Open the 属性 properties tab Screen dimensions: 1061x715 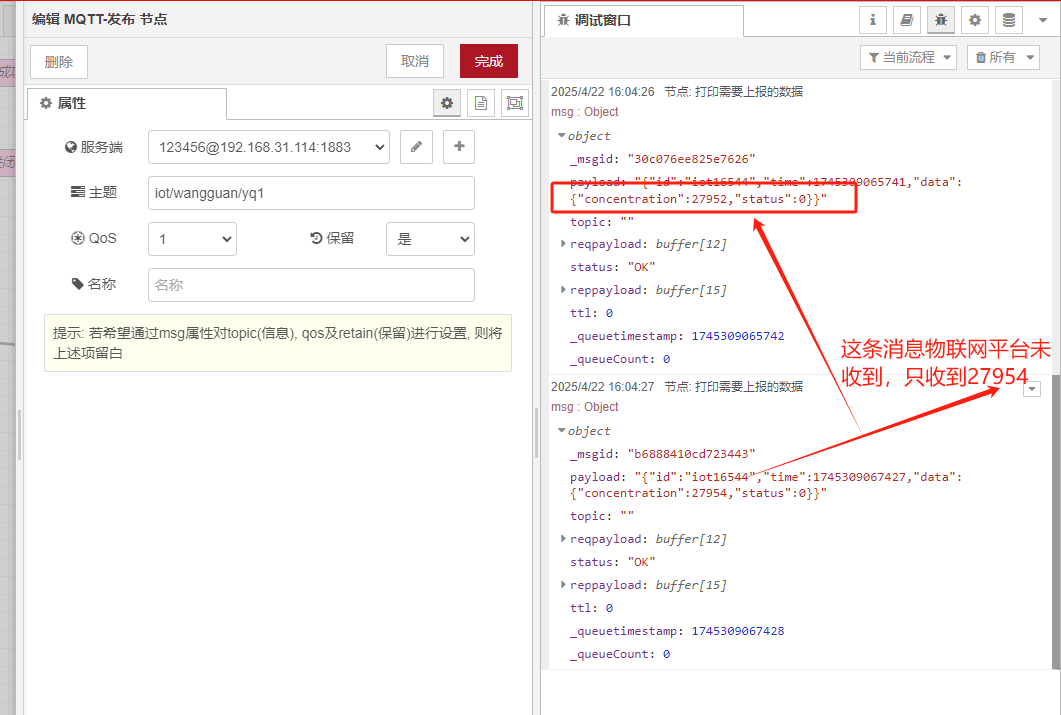coord(126,103)
